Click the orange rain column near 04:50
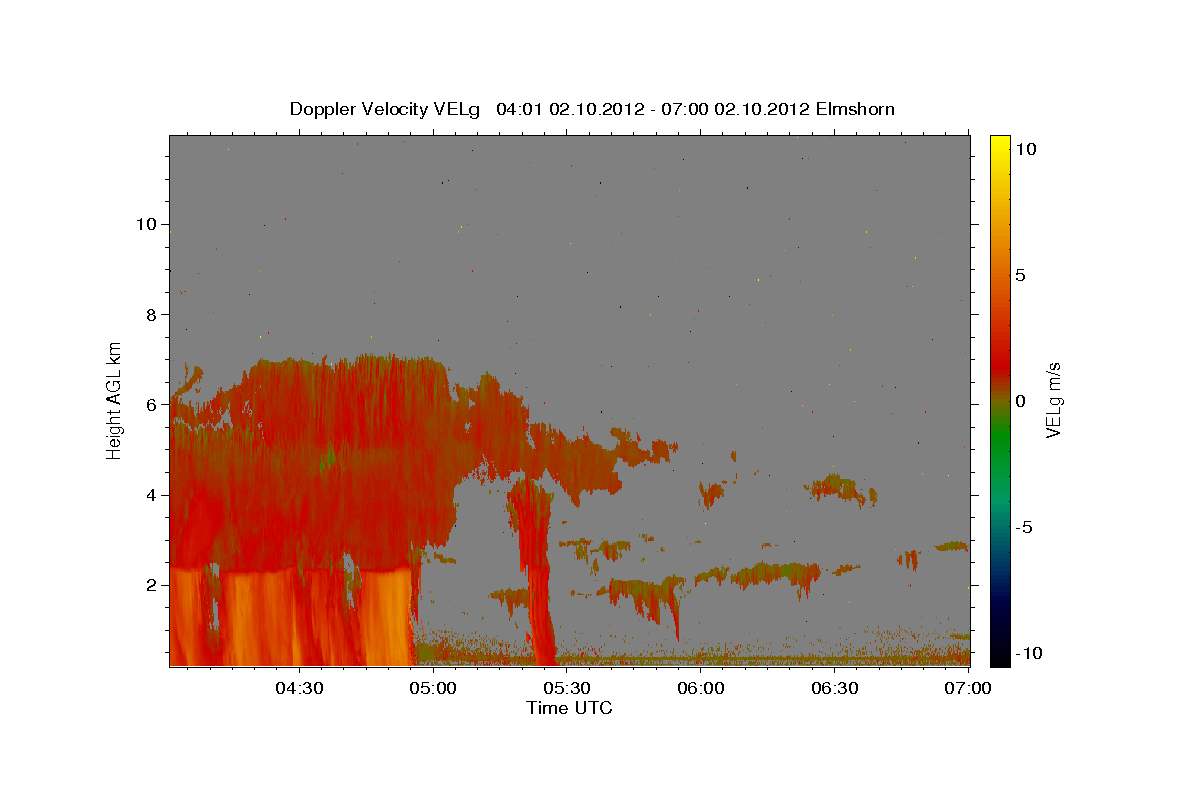The image size is (1200, 800). (388, 617)
